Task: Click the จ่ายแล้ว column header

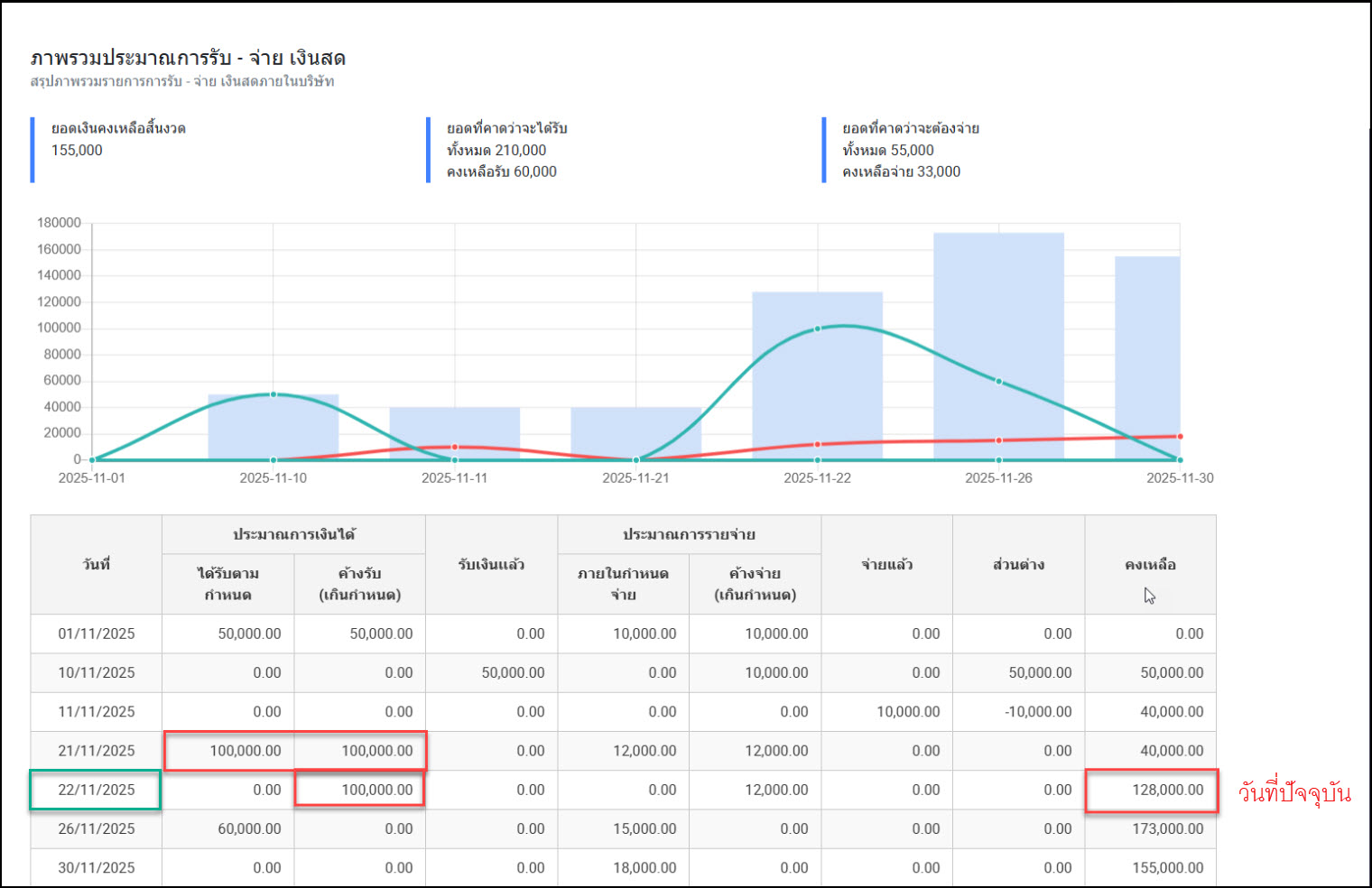Action: tap(886, 565)
